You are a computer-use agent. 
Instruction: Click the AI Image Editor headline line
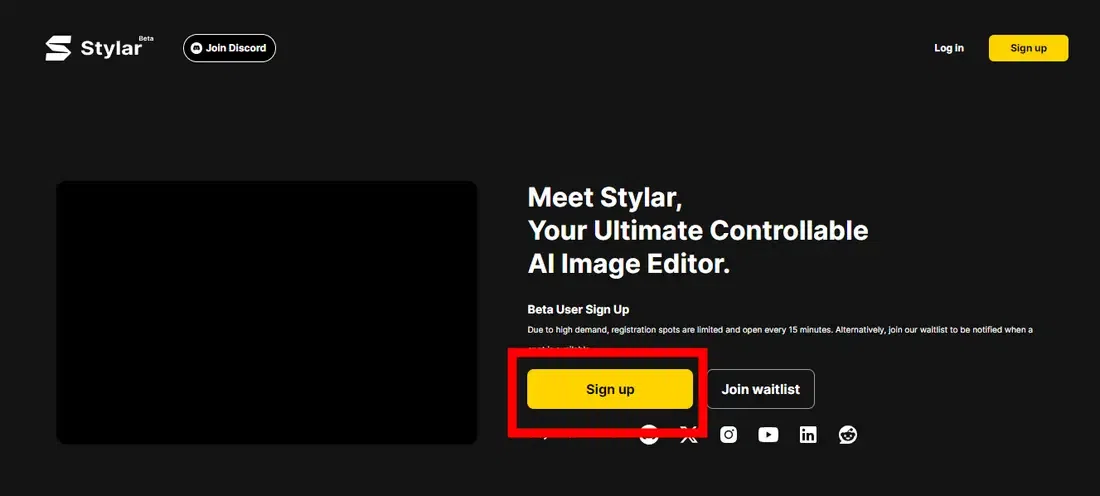point(629,264)
